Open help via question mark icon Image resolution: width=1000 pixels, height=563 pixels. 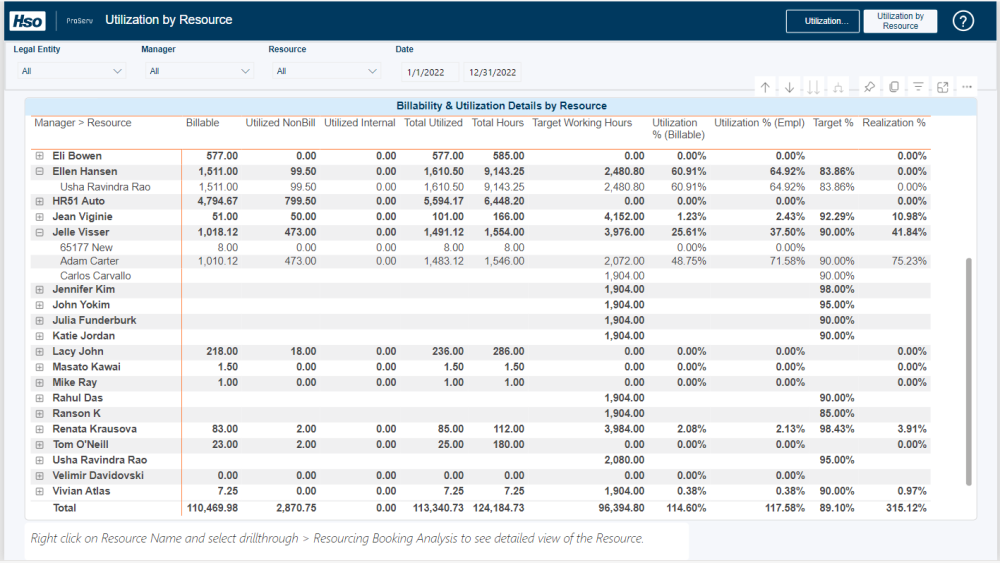[963, 21]
